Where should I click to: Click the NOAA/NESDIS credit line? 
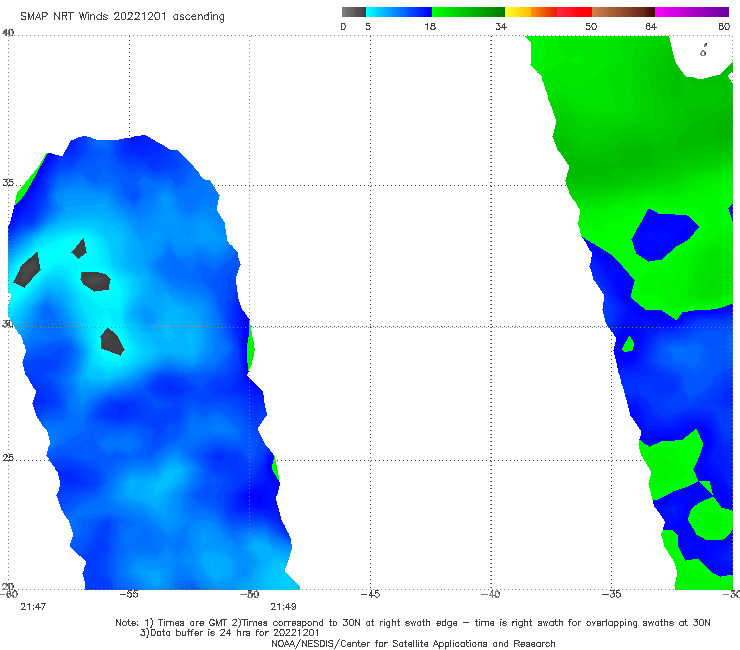point(413,643)
